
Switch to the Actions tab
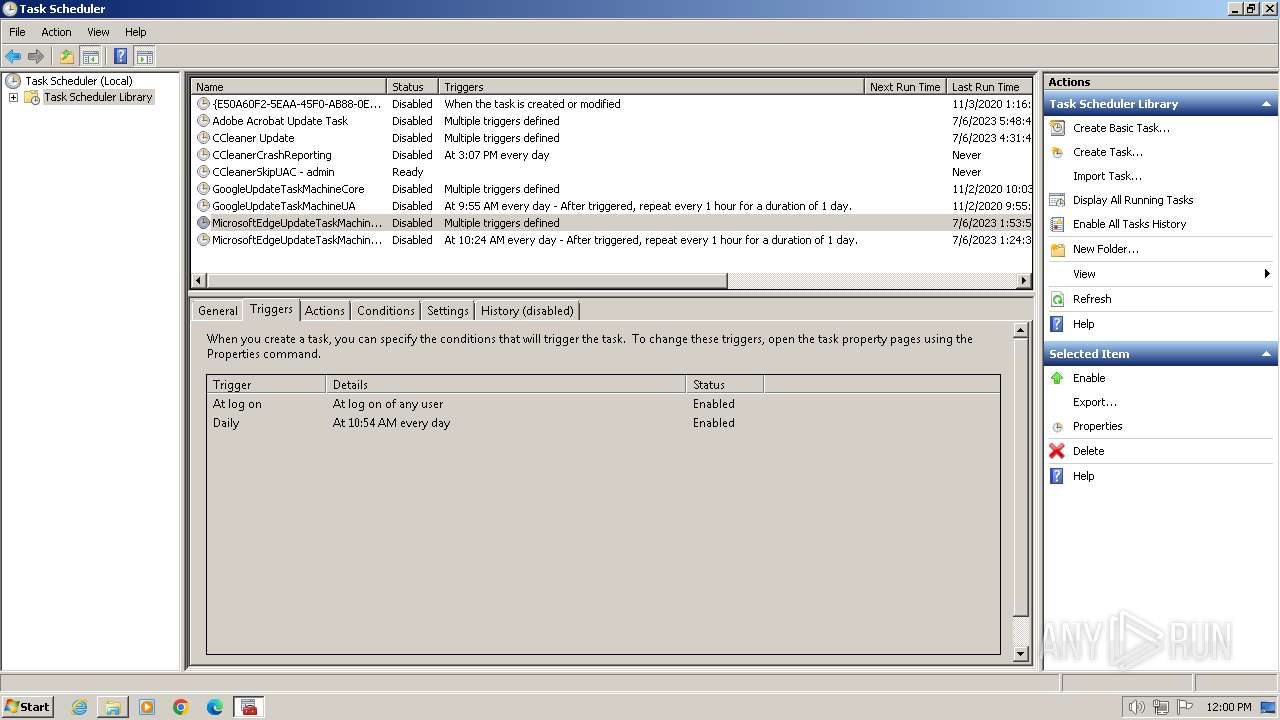324,311
